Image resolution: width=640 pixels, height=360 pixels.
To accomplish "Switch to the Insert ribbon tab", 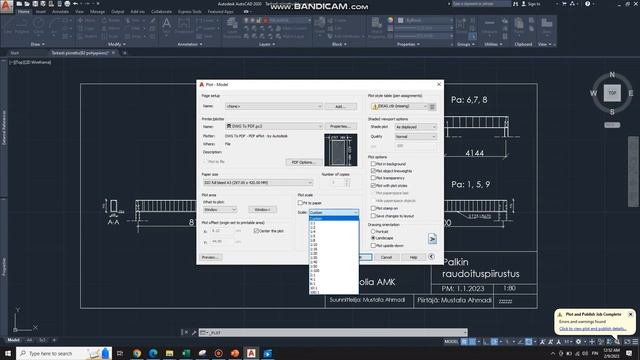I will pyautogui.click(x=41, y=12).
